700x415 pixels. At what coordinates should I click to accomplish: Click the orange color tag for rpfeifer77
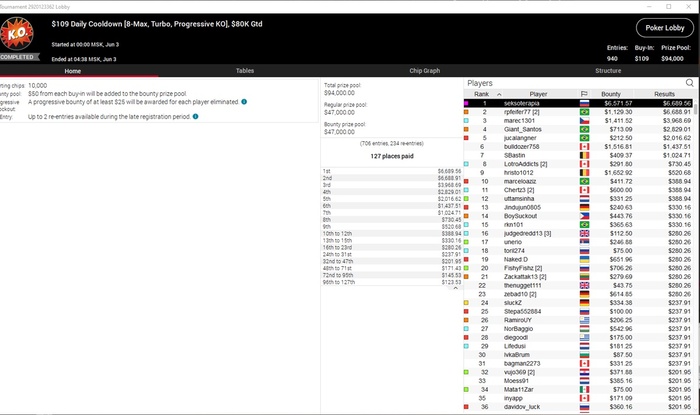tap(466, 112)
